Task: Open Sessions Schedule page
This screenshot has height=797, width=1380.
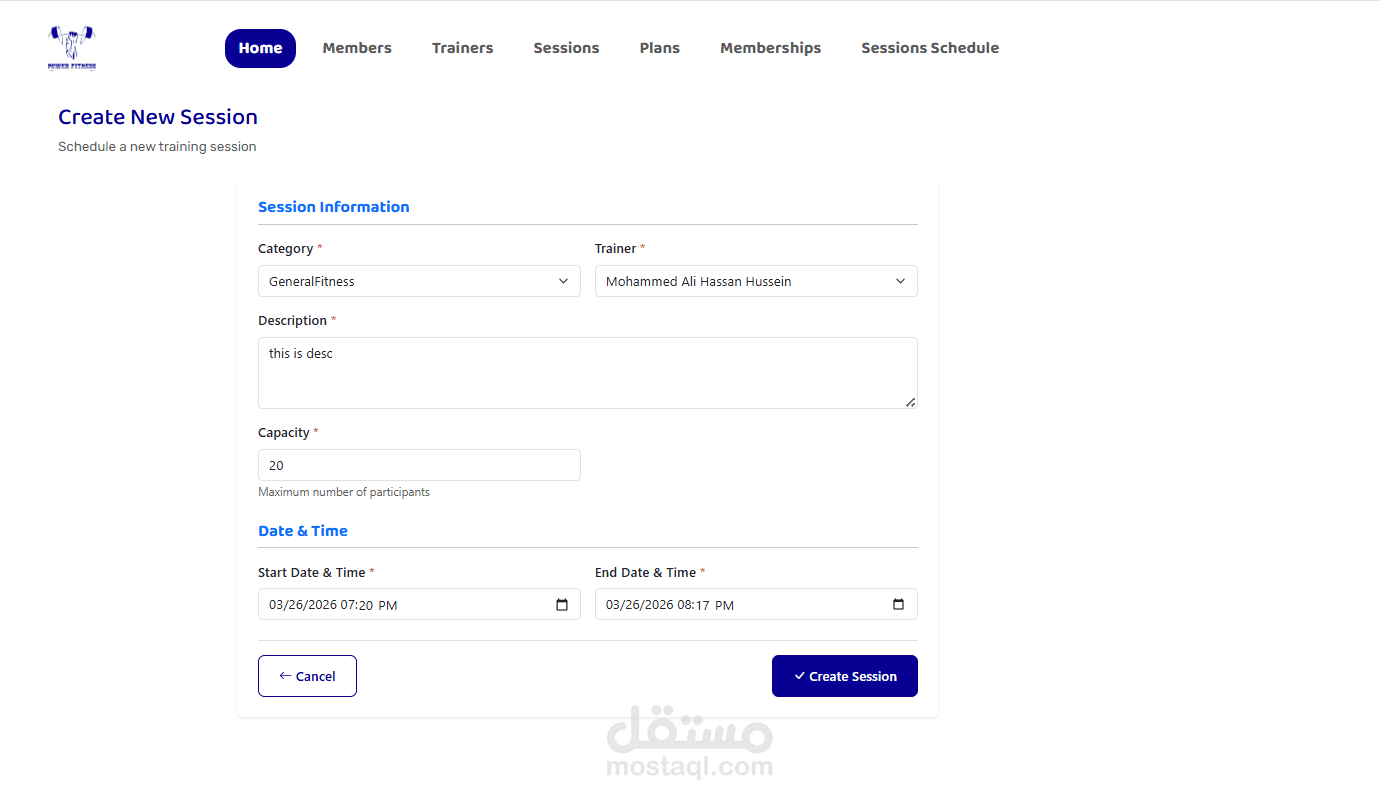Action: tap(930, 48)
